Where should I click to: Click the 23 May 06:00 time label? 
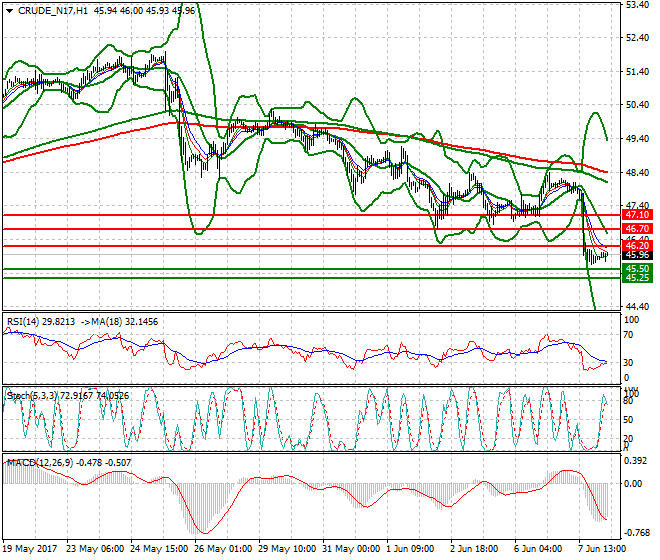(95, 549)
